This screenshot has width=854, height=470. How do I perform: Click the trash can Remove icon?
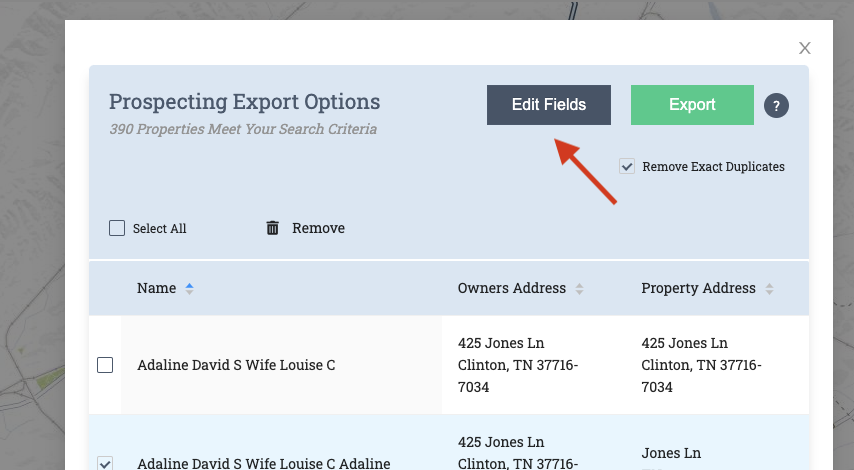click(x=273, y=228)
